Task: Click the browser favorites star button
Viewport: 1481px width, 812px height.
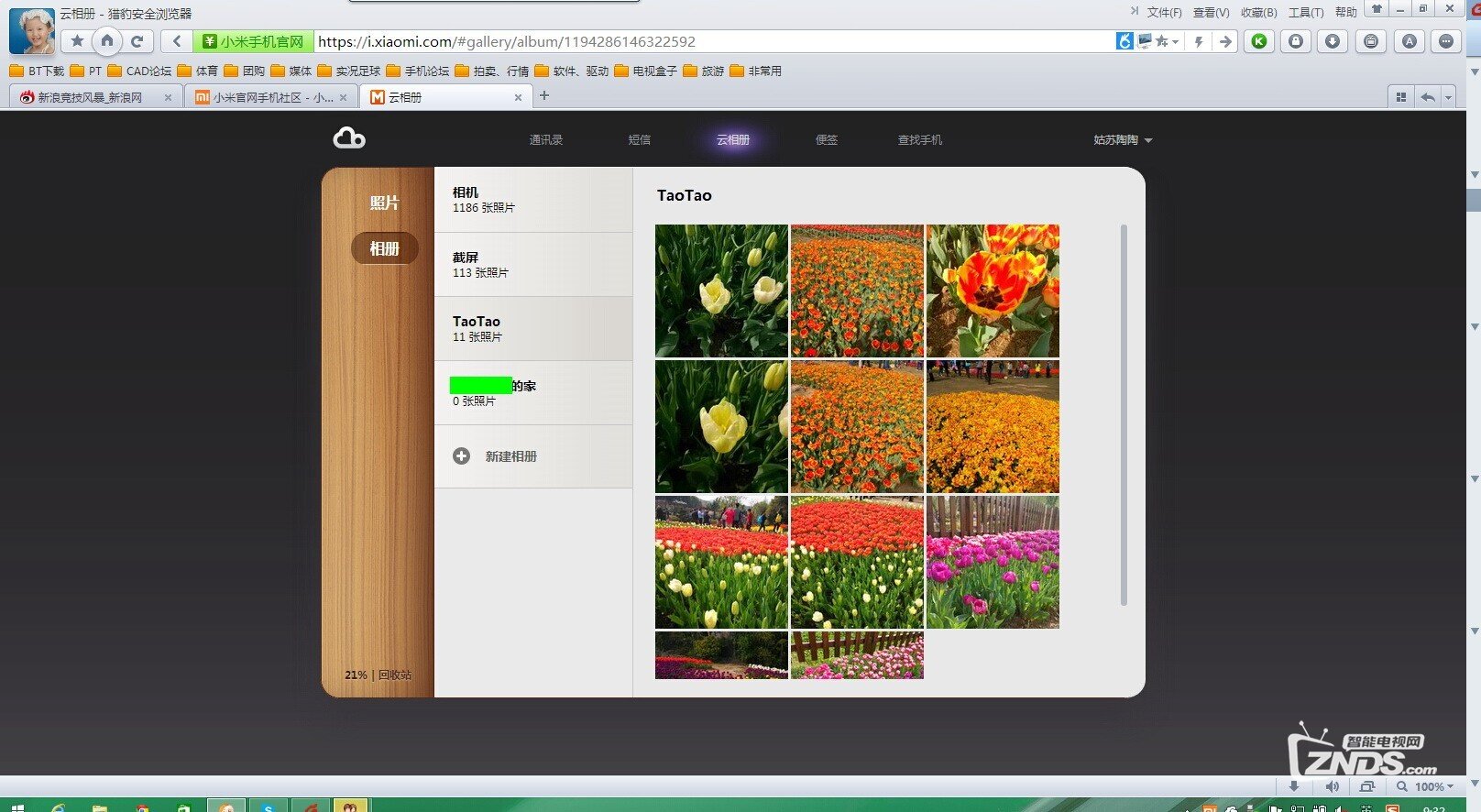Action: pyautogui.click(x=78, y=41)
